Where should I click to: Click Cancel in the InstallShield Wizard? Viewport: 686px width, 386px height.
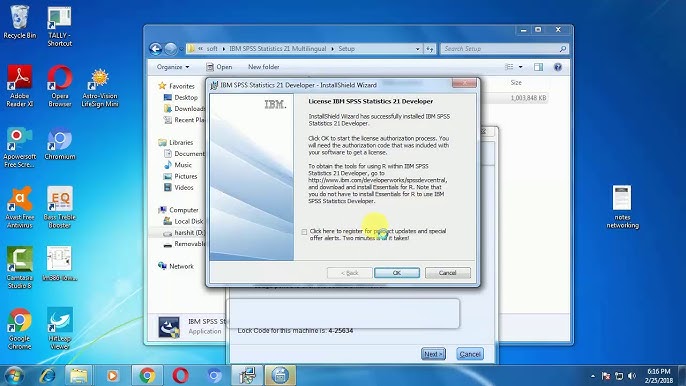[x=448, y=273]
